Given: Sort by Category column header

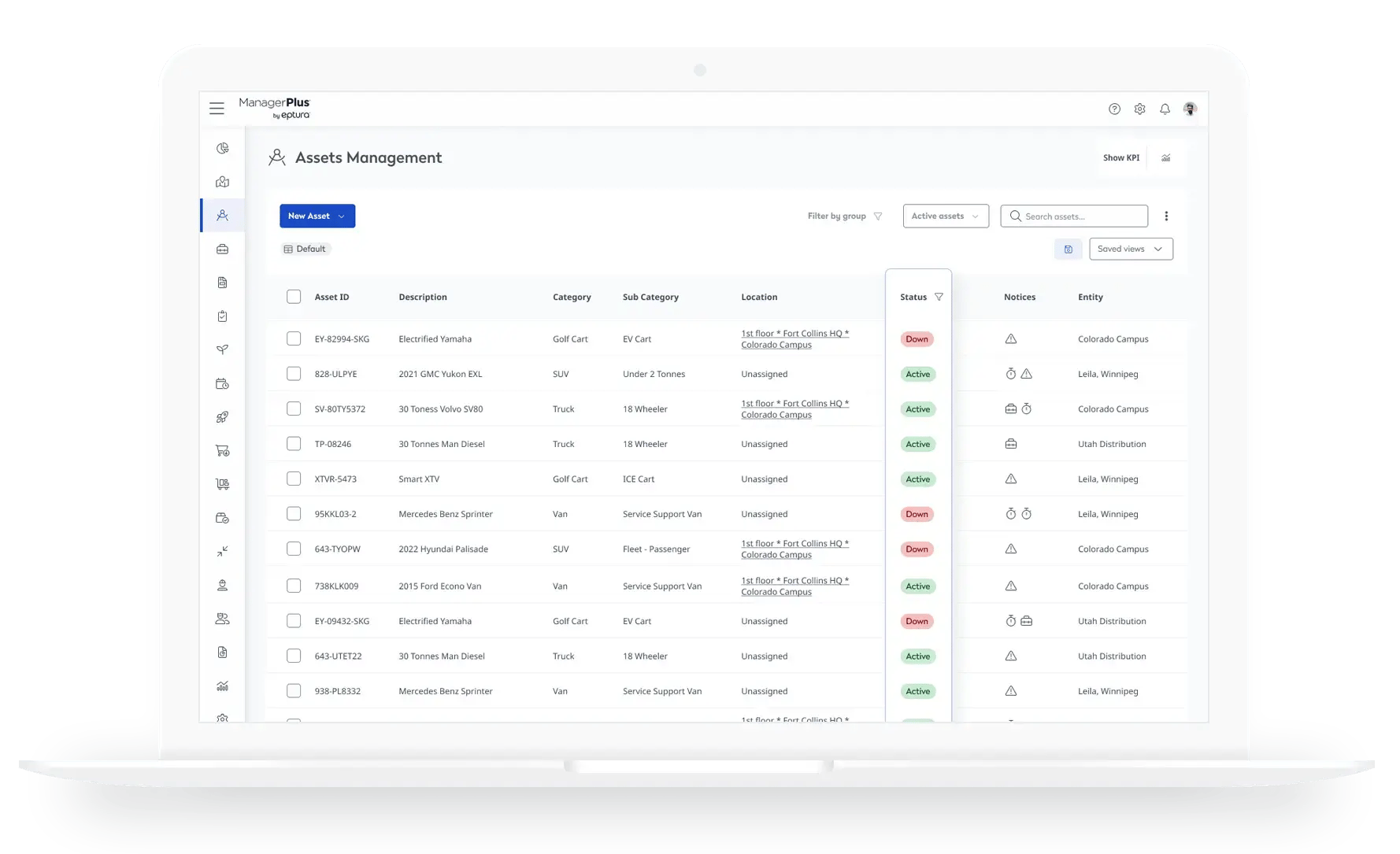Looking at the screenshot, I should [x=572, y=297].
